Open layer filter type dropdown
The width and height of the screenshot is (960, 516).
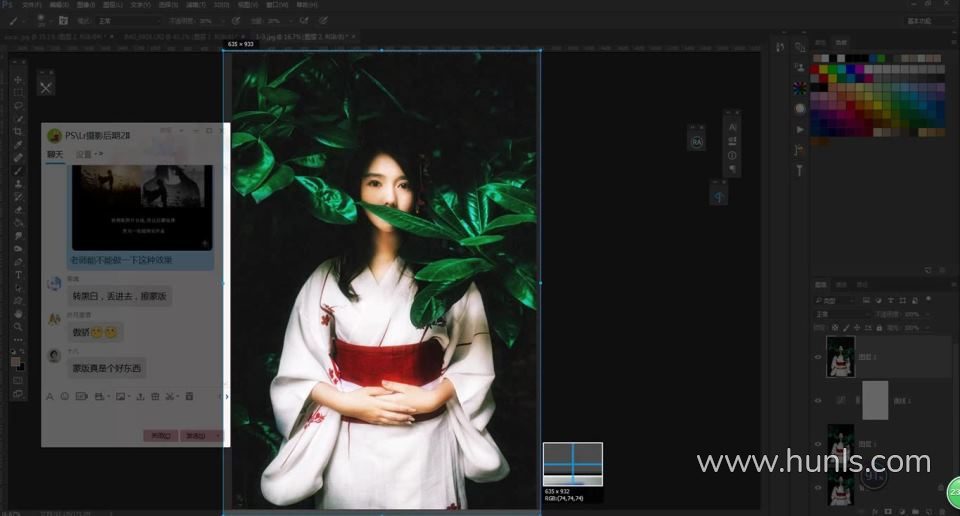[x=835, y=300]
